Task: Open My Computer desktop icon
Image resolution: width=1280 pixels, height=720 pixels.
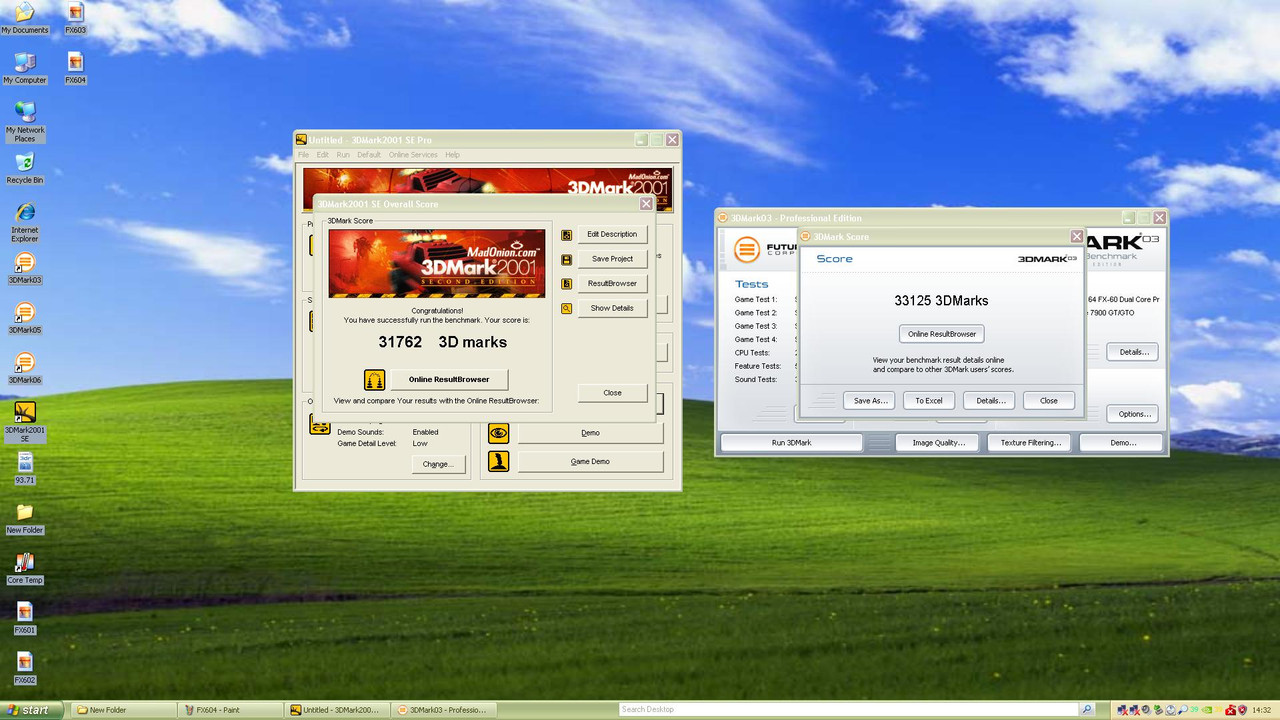Action: (25, 68)
